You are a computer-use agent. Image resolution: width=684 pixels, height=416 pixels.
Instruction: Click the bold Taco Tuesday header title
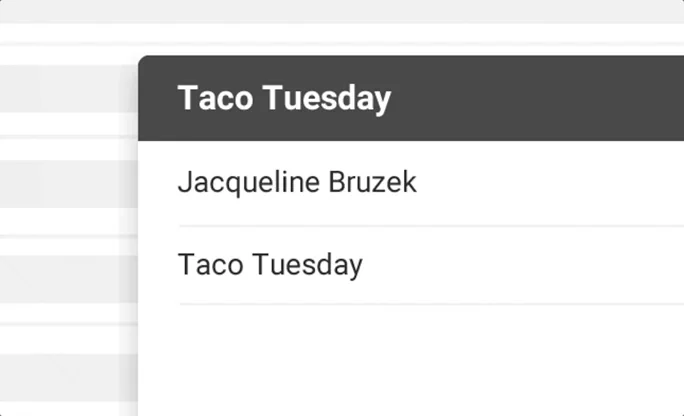point(284,99)
